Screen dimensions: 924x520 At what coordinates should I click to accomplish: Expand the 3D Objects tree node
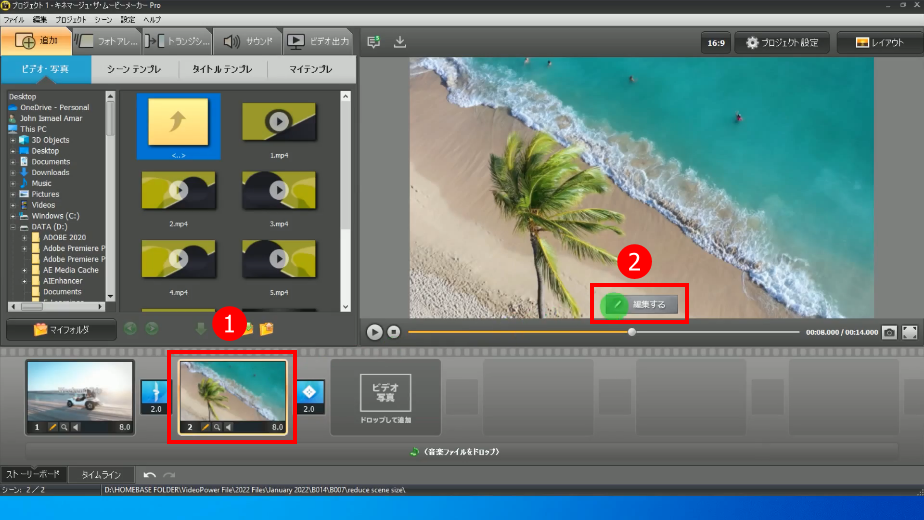tap(14, 140)
